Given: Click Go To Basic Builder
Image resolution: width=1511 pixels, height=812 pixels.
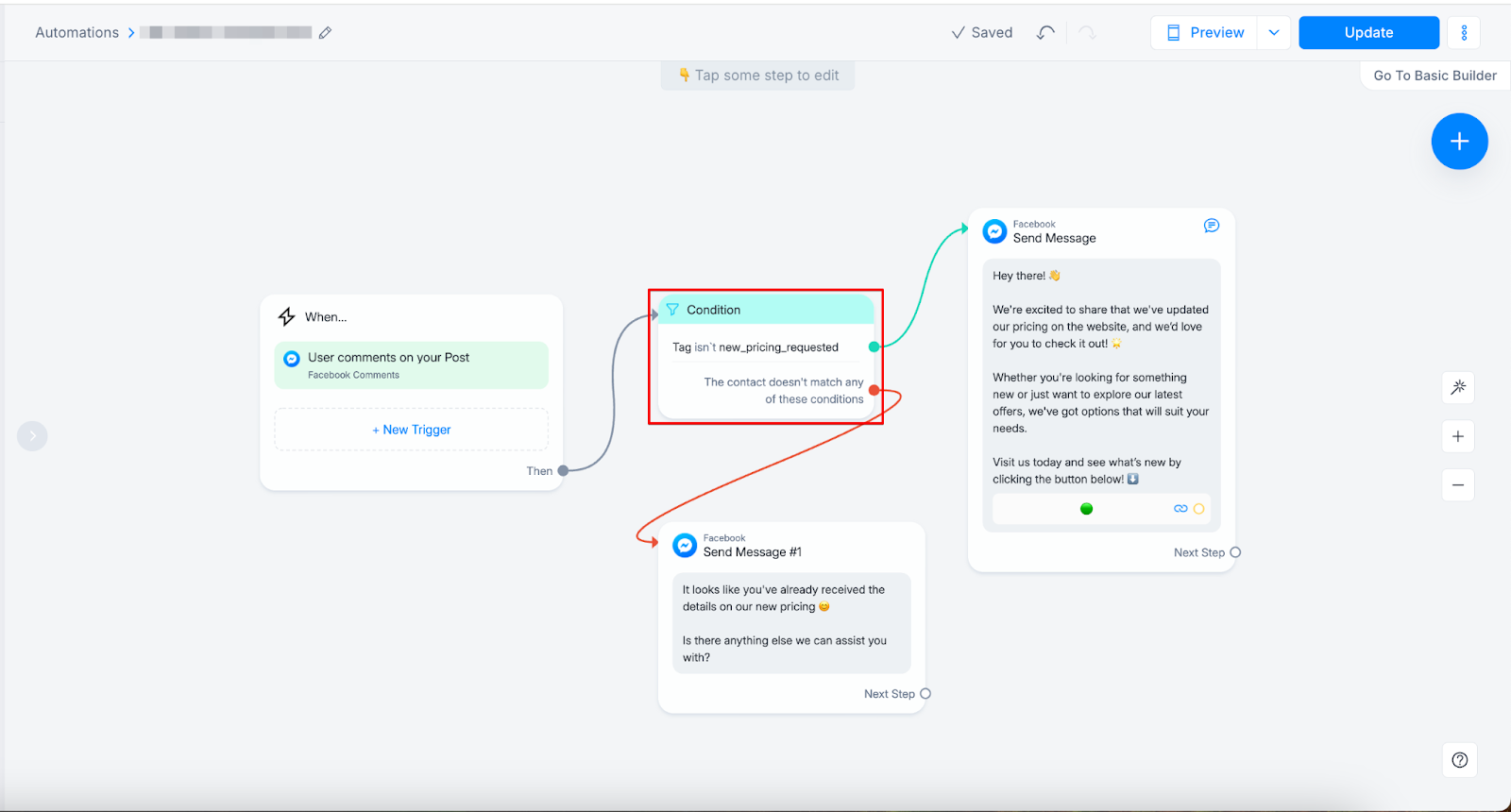Looking at the screenshot, I should (x=1435, y=76).
